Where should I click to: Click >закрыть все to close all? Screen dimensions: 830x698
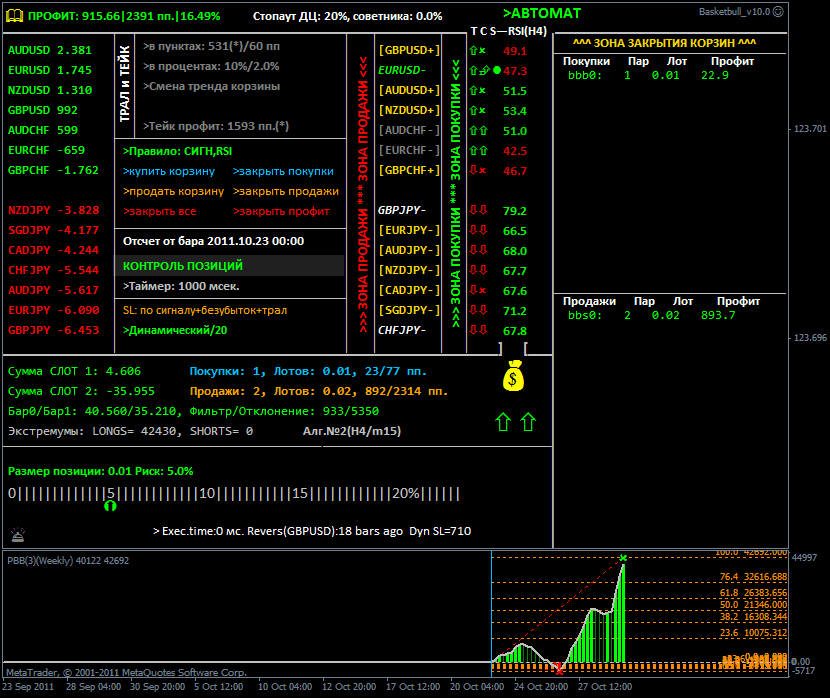coord(159,211)
